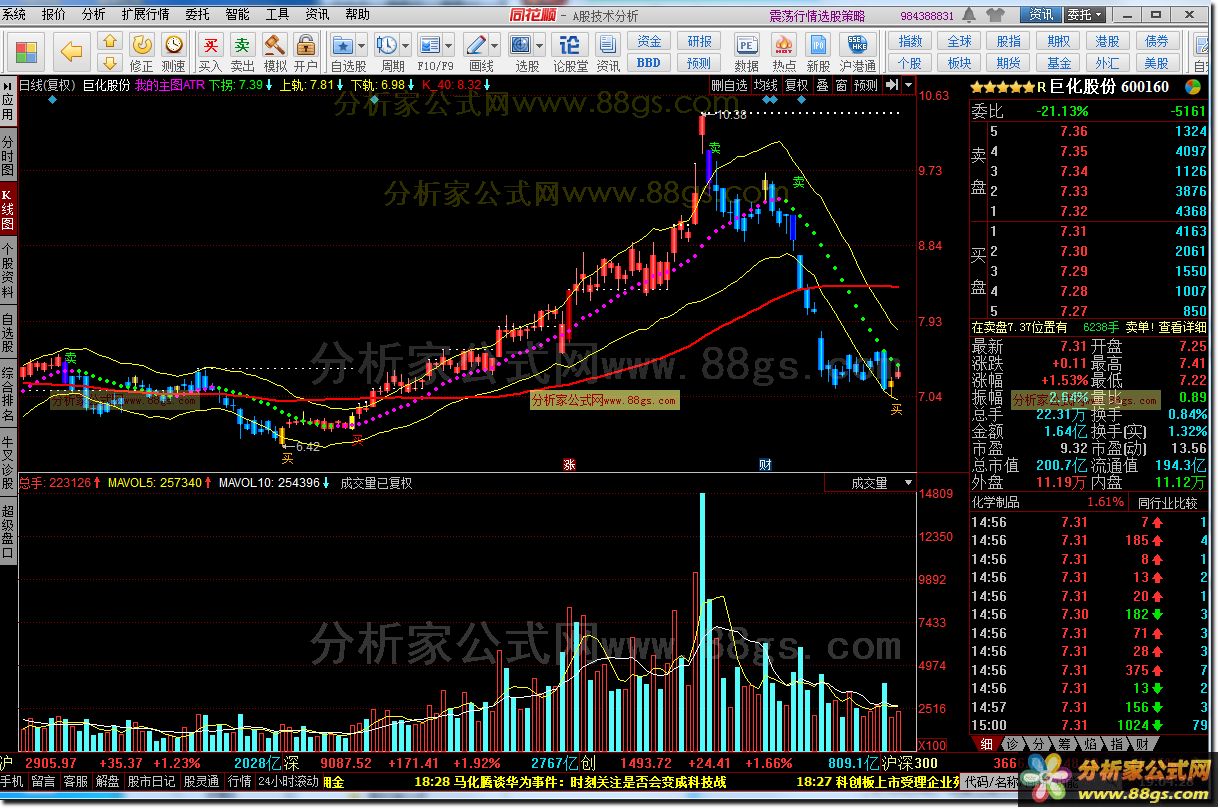Toggle 预测 forecast on chart toolbar
Screen dimensions: 1220x809
point(866,86)
